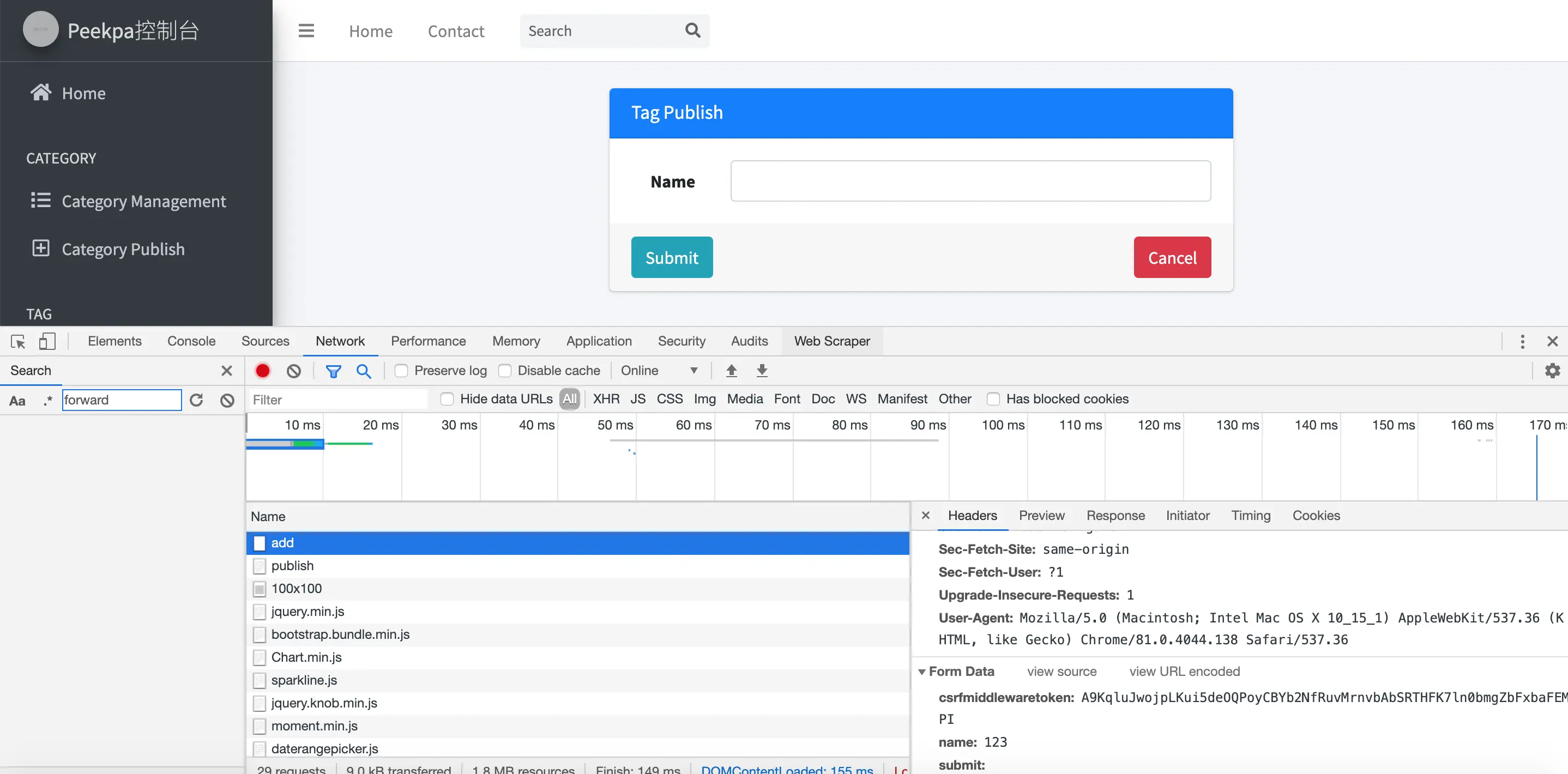Toggle the device toolbar icon

(x=47, y=341)
